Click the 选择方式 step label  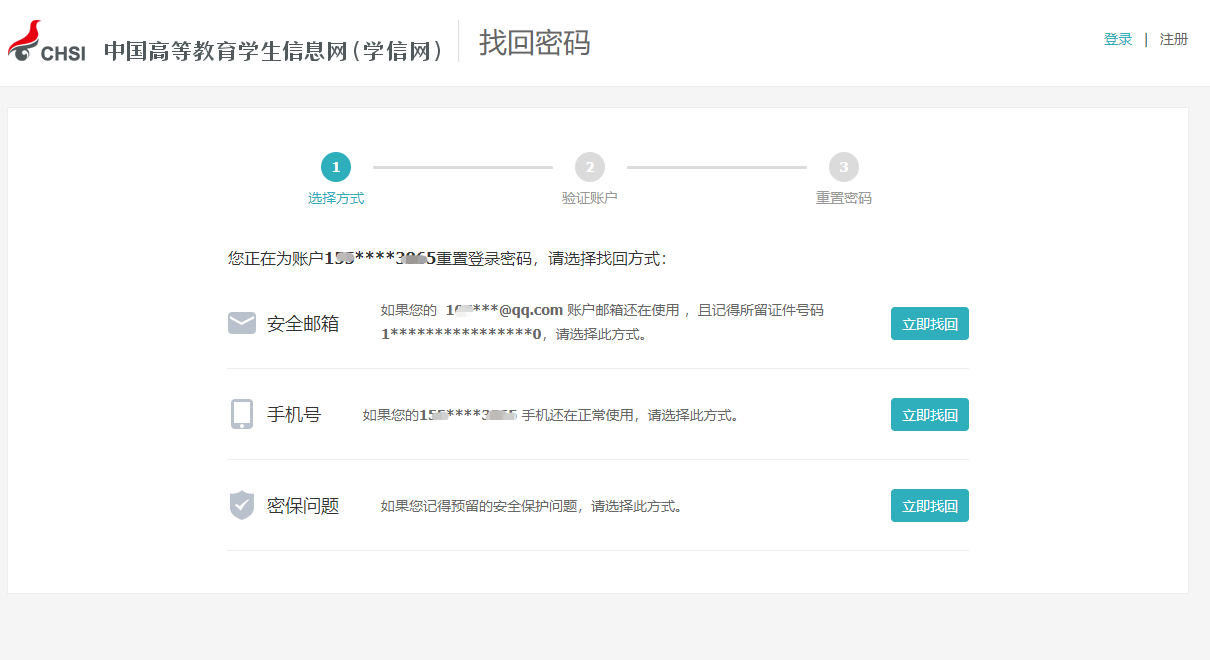pos(336,198)
